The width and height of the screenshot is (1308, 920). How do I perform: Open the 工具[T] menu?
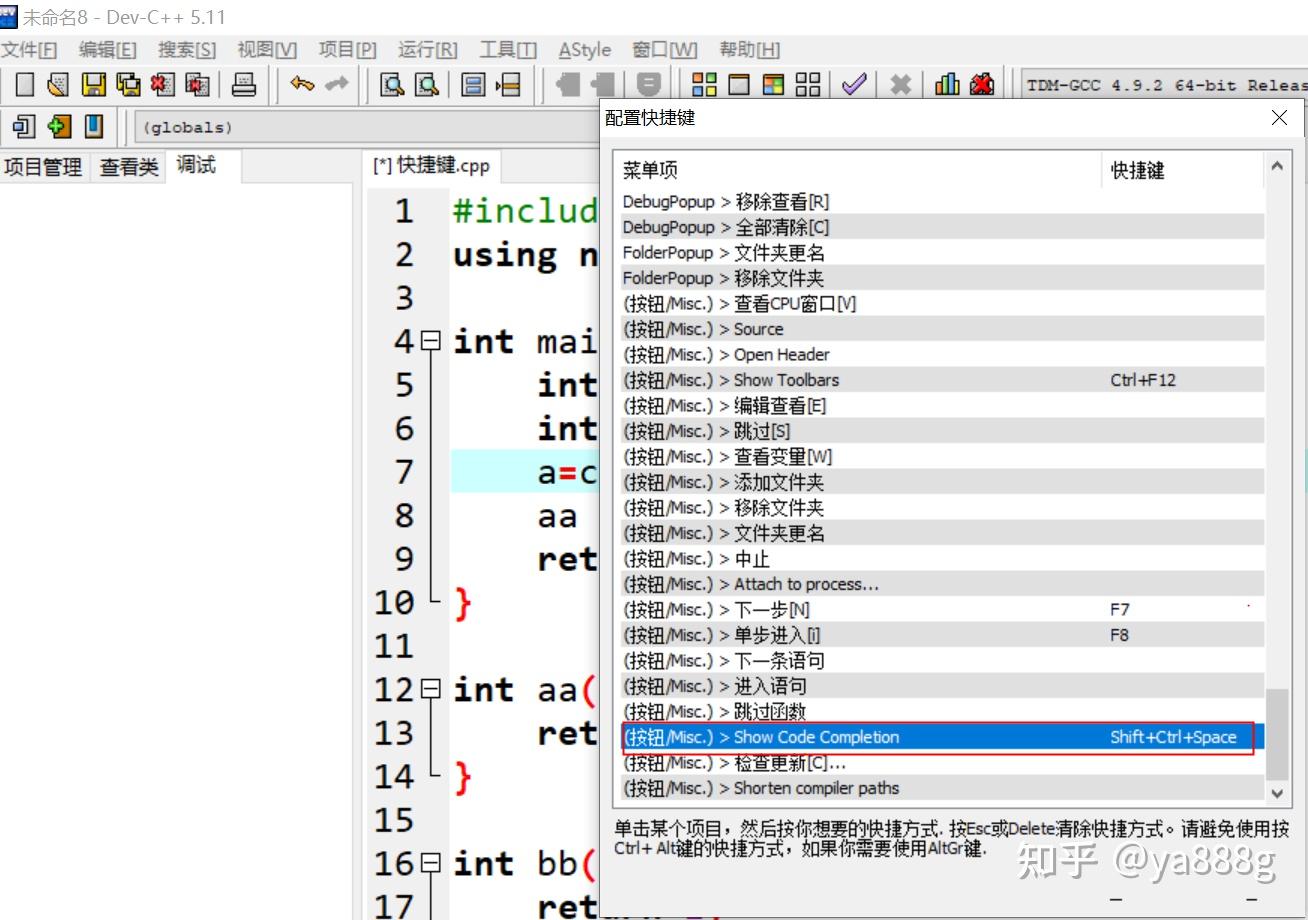point(508,50)
